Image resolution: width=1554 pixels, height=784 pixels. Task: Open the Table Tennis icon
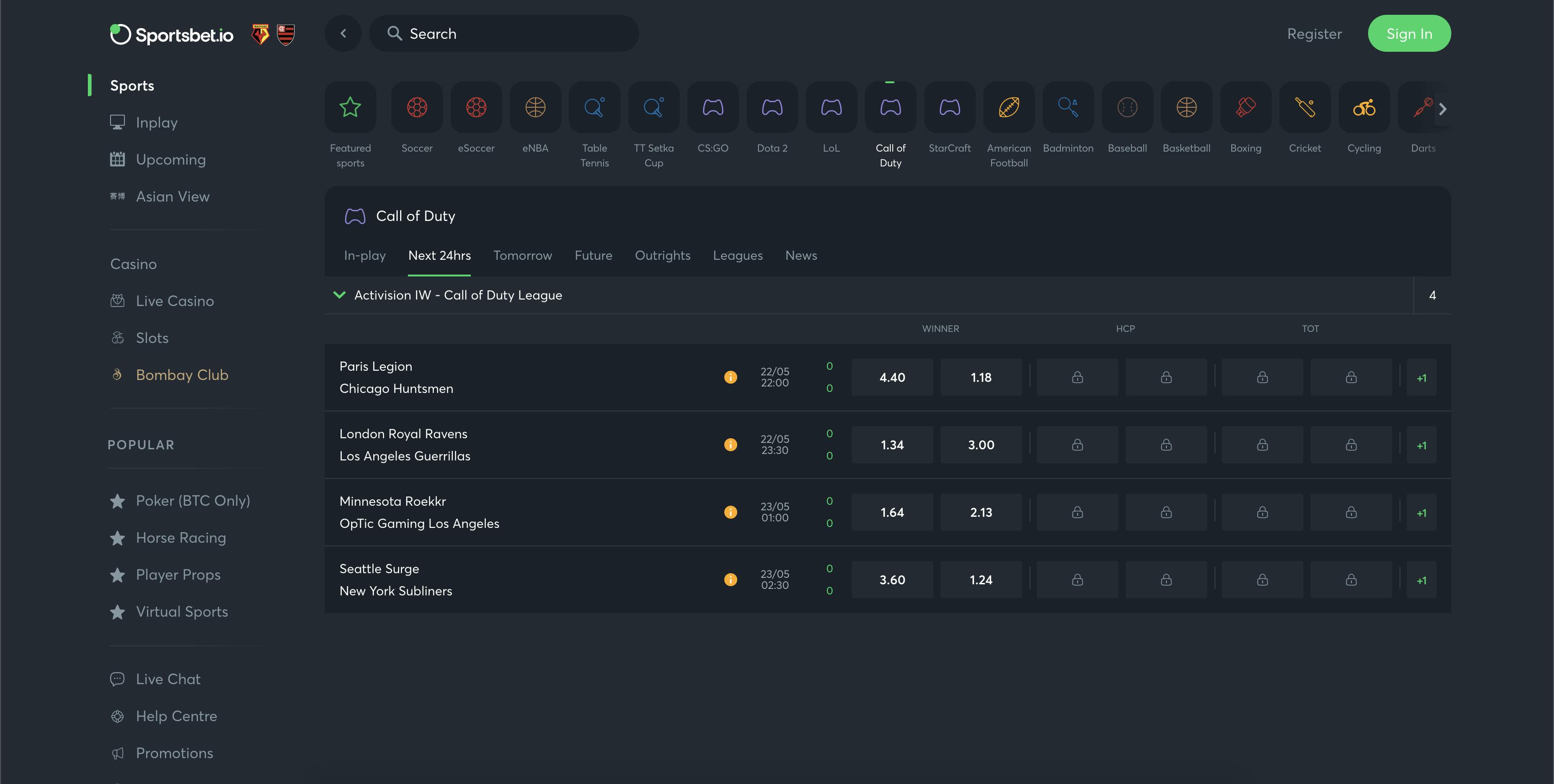click(594, 107)
